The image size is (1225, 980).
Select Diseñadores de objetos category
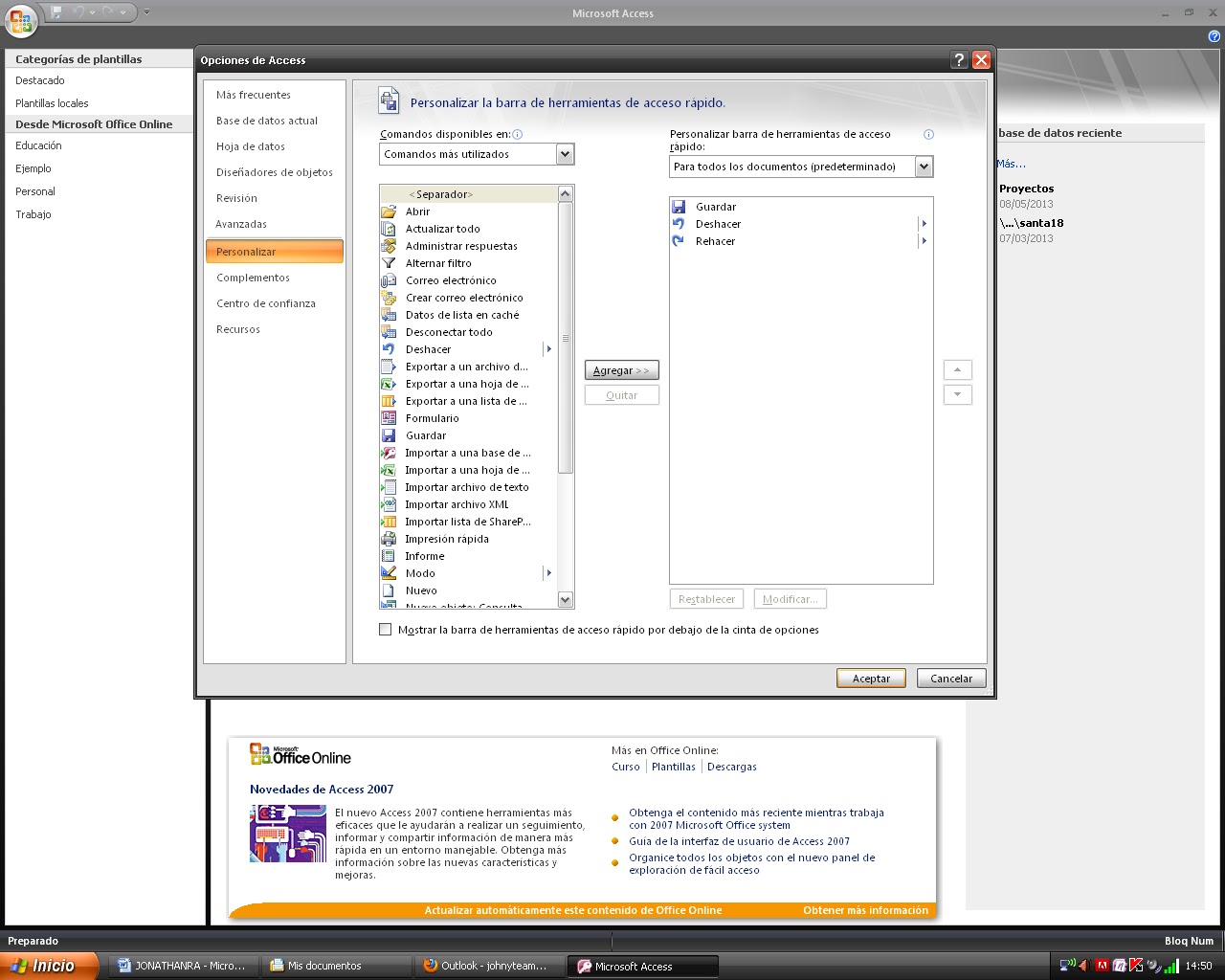(274, 172)
